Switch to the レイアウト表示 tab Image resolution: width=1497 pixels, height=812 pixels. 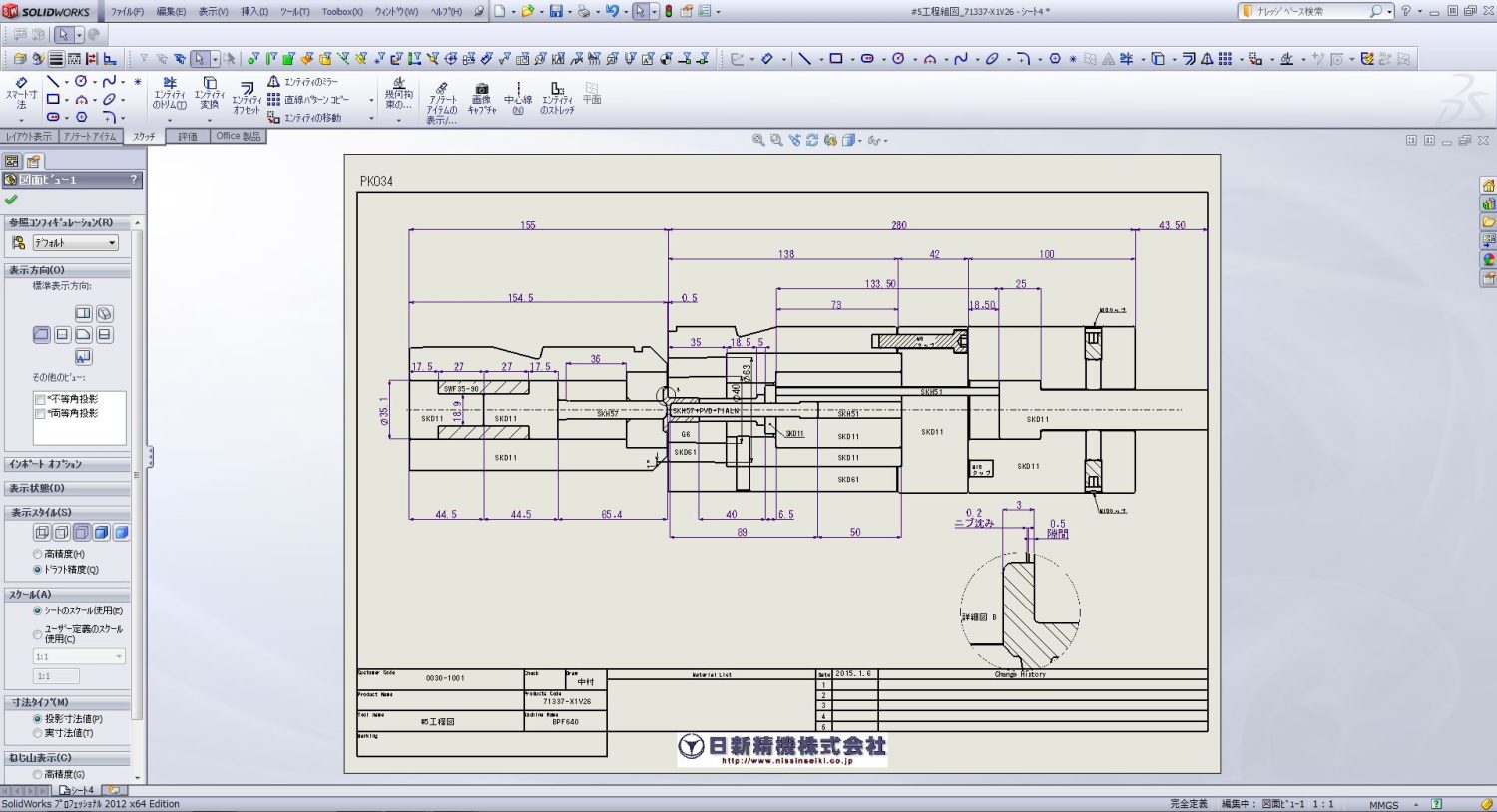(x=29, y=137)
